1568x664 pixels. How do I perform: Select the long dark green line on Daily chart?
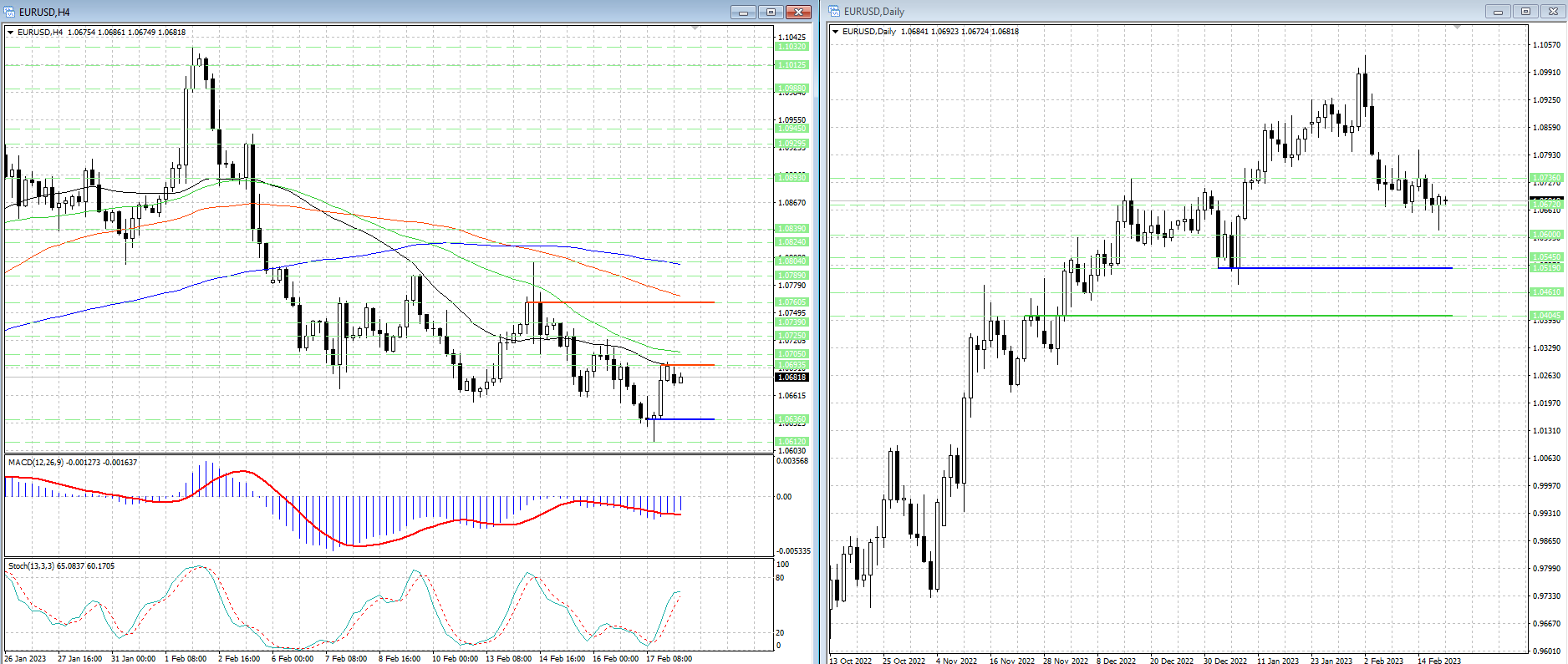coord(1254,316)
